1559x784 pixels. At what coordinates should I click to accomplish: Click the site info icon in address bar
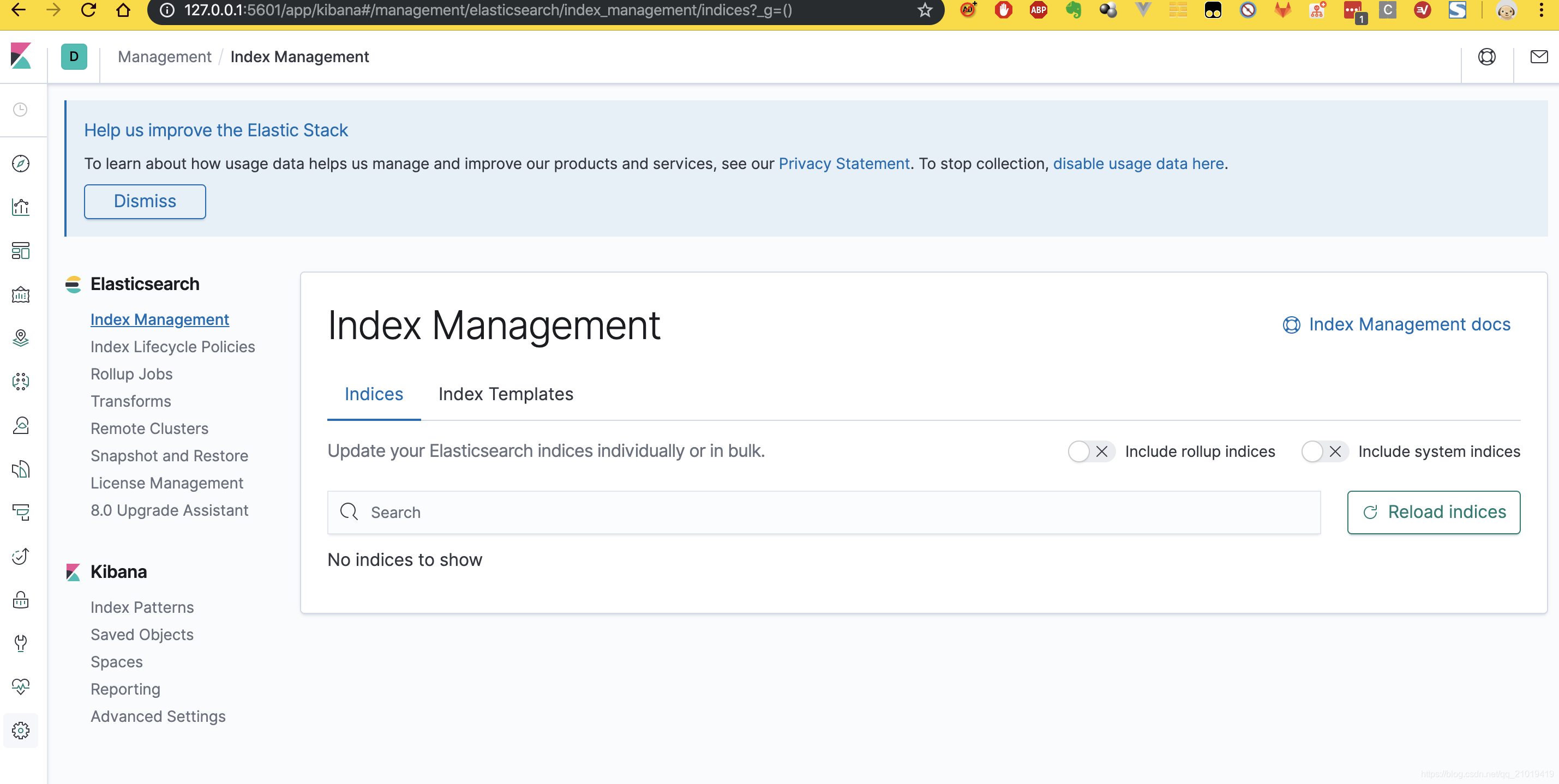166,10
